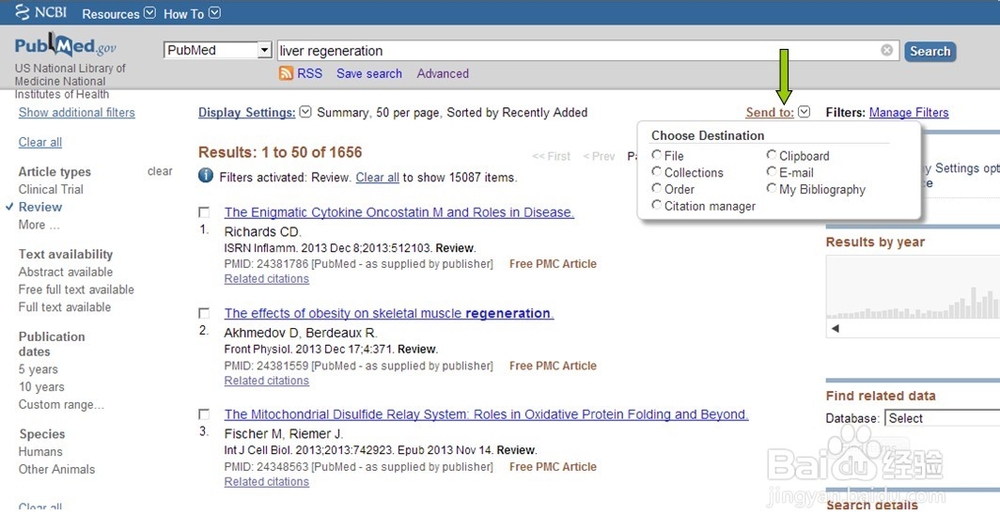Select the Clinical Trial filter
The height and width of the screenshot is (531, 1000).
[x=51, y=189]
